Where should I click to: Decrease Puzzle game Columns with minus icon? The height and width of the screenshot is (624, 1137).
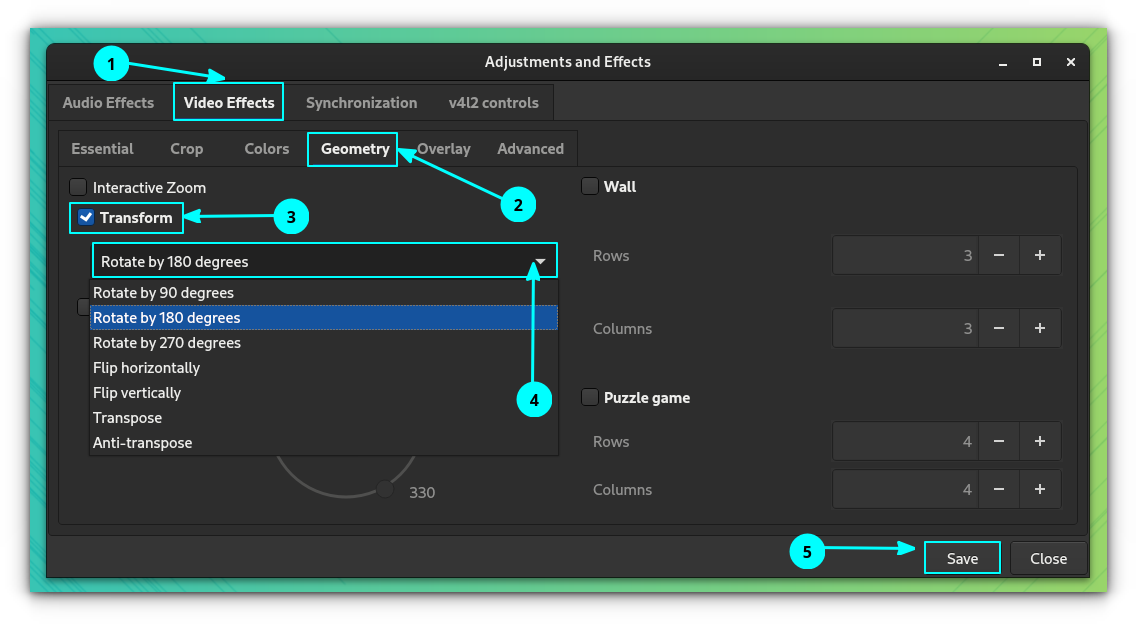click(999, 489)
